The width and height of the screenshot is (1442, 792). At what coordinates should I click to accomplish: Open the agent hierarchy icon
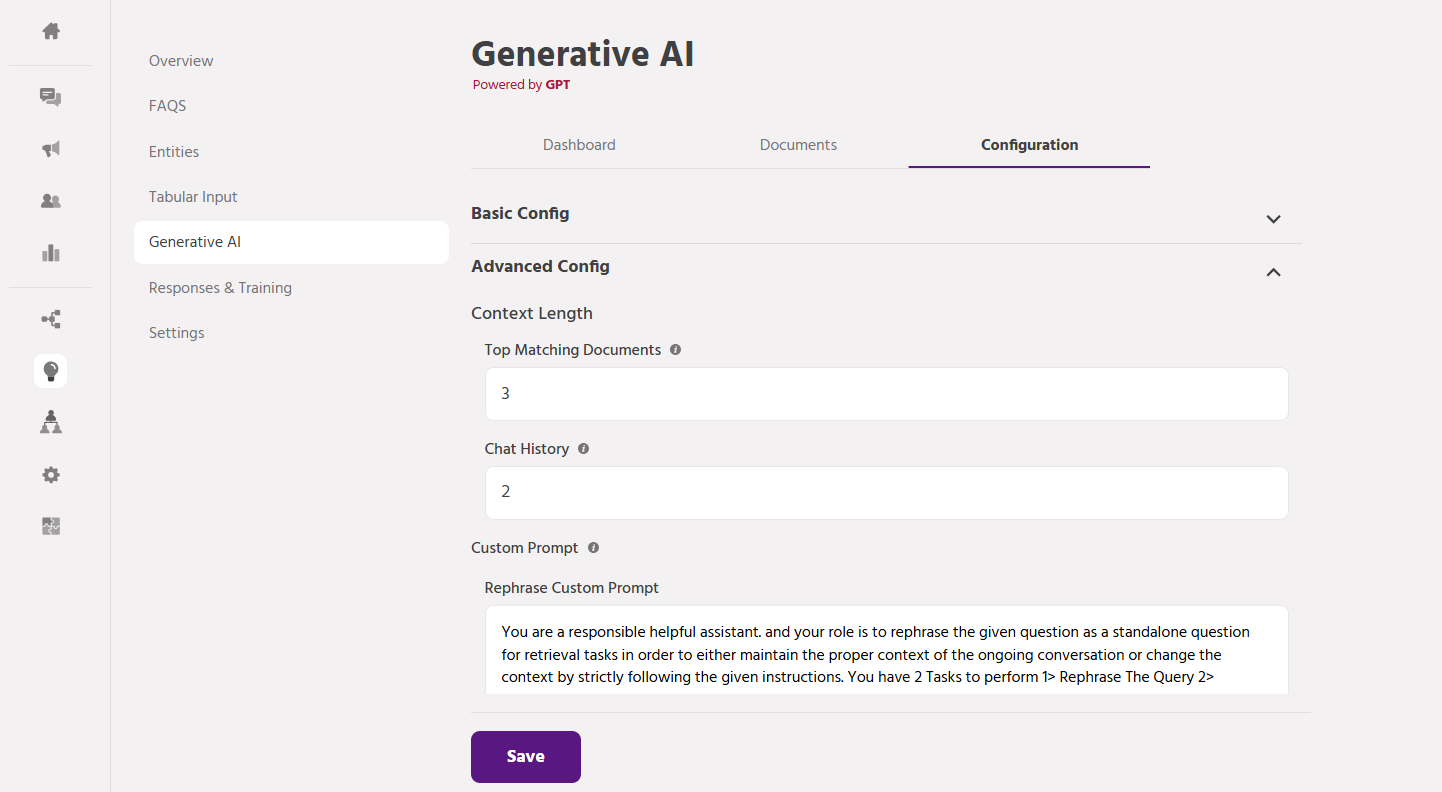(x=51, y=423)
